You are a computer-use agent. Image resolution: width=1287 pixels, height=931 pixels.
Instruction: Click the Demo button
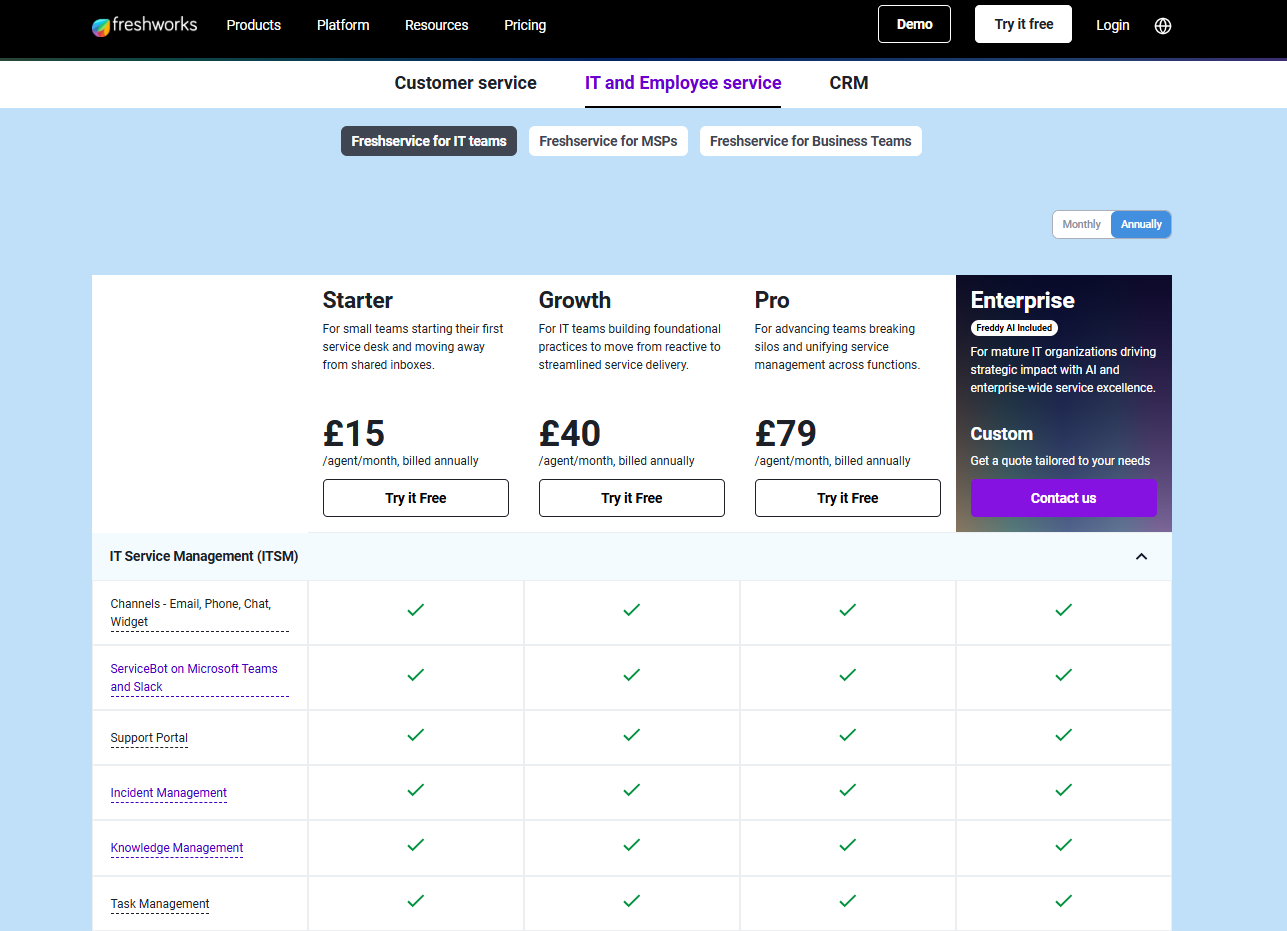tap(914, 24)
